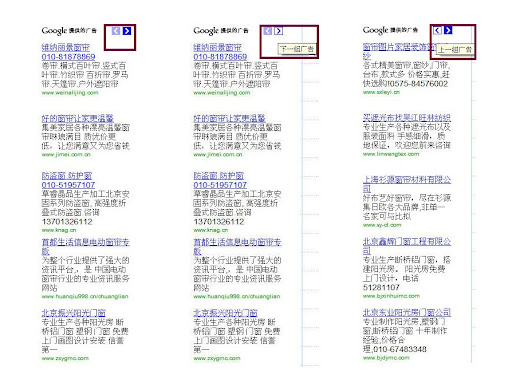
Task: Open 好的窗帘让家更温馨 ad in the panel without a tooltip
Action: 78,118
